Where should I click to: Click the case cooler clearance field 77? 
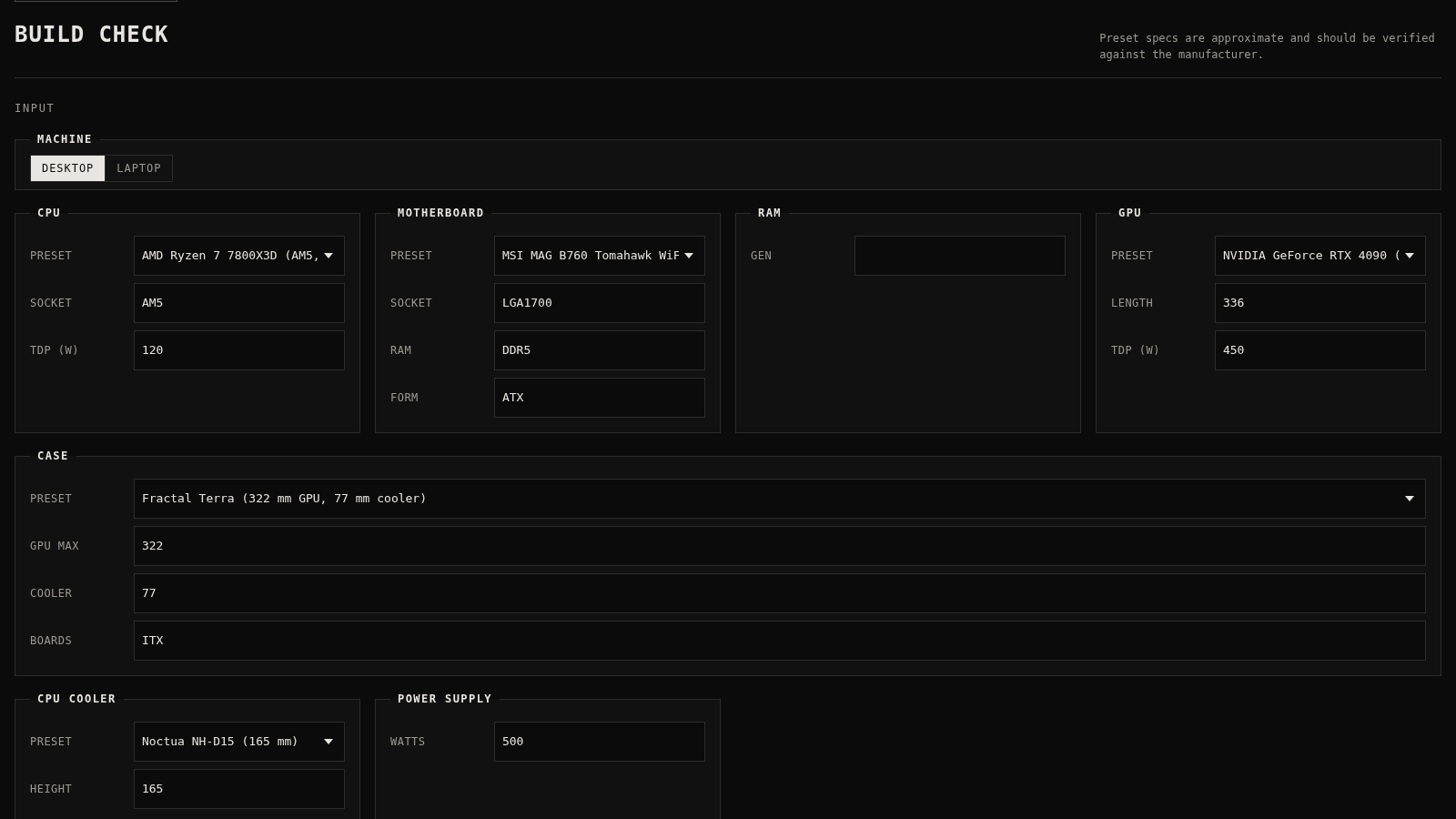click(x=780, y=593)
